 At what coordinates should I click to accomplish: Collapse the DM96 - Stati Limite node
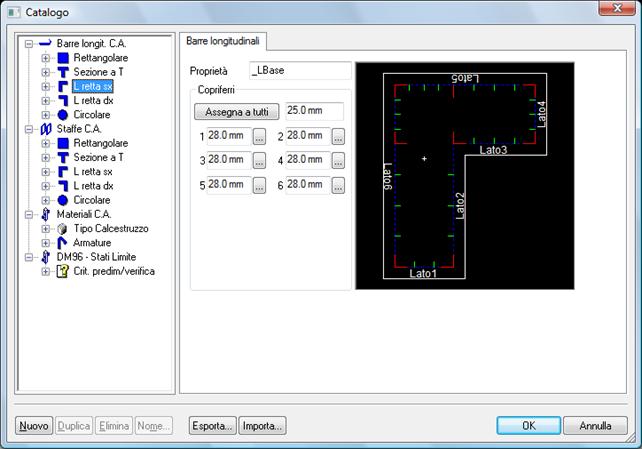29,257
